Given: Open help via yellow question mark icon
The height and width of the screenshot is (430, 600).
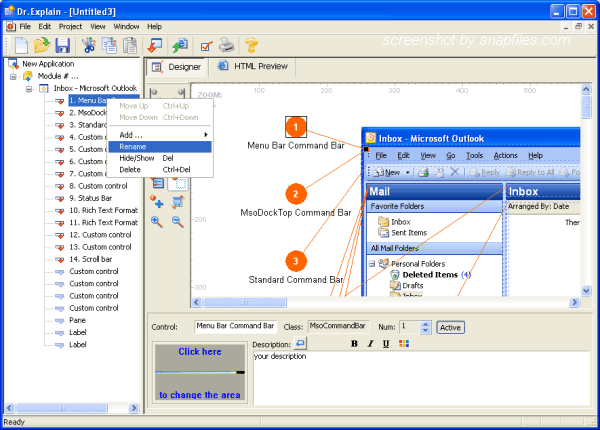Looking at the screenshot, I should (251, 45).
